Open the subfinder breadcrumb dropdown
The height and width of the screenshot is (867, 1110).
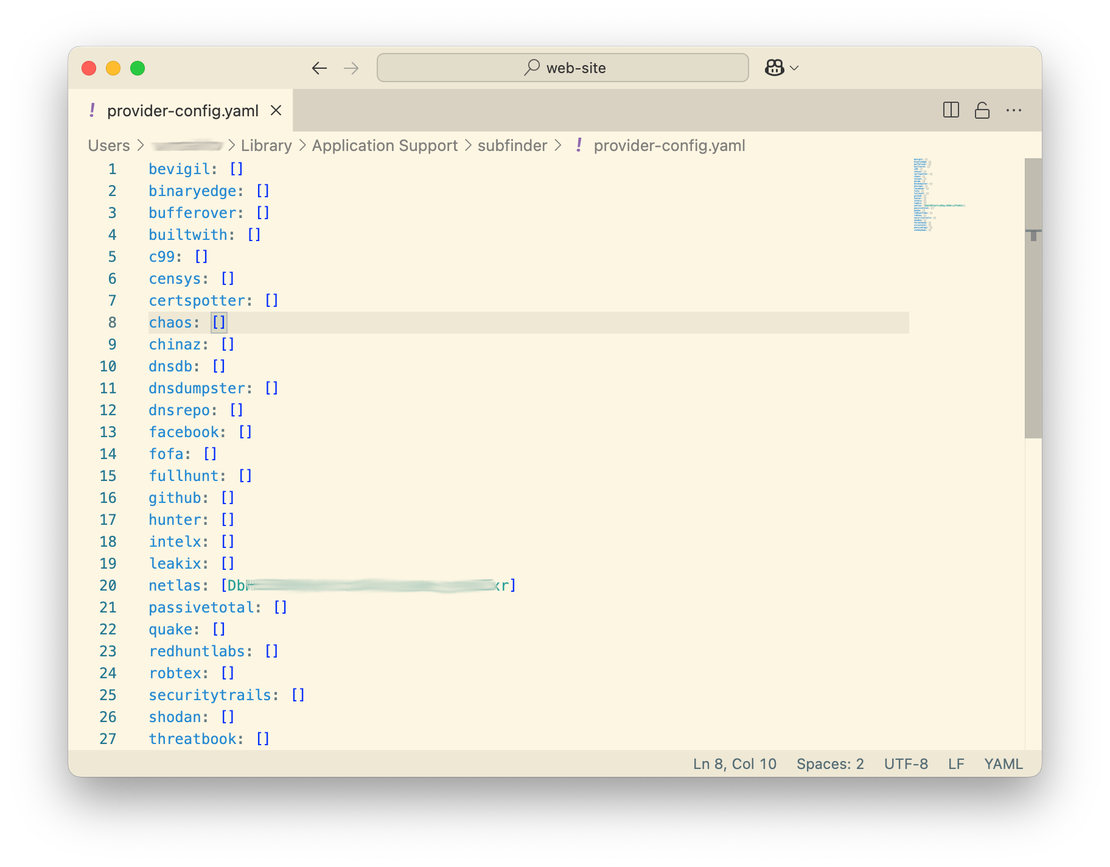click(513, 145)
